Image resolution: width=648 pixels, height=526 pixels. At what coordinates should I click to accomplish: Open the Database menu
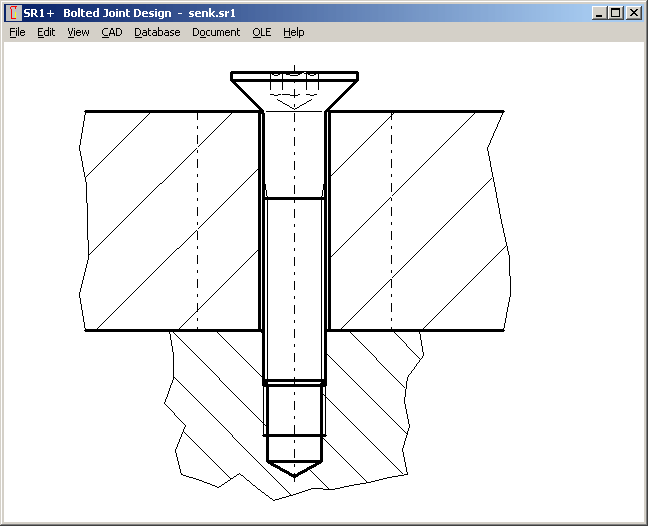157,32
